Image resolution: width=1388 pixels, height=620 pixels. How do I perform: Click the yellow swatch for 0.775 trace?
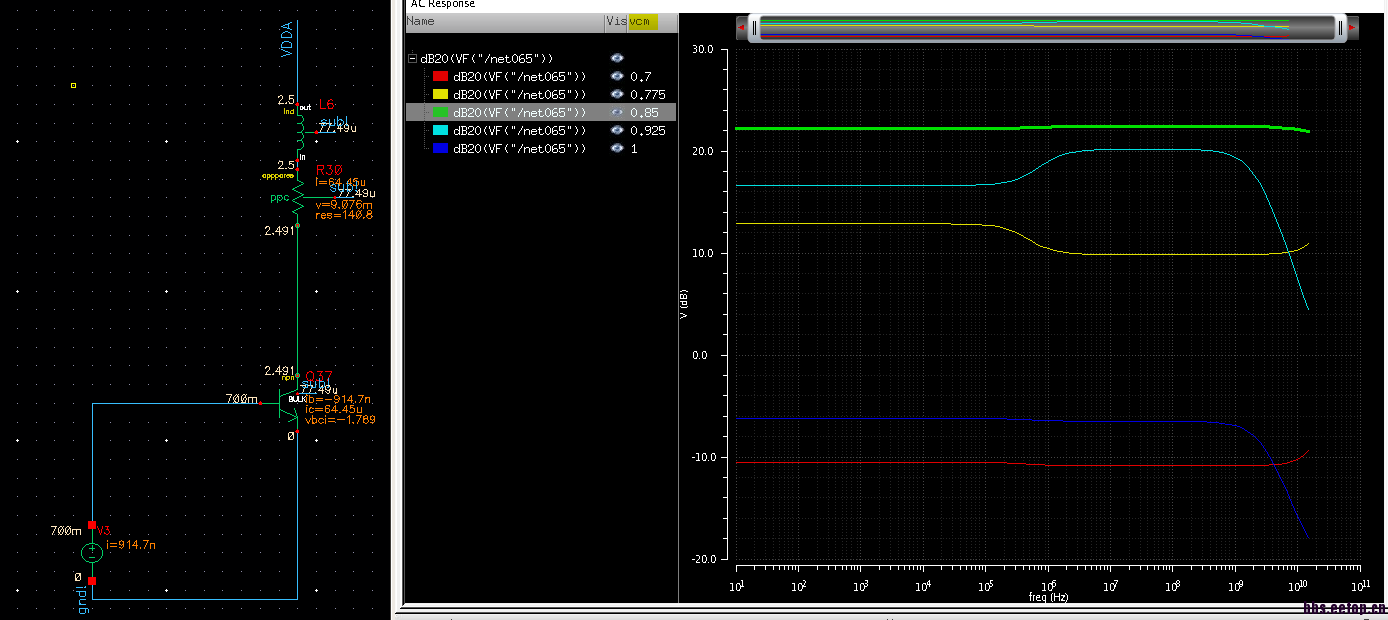click(440, 95)
